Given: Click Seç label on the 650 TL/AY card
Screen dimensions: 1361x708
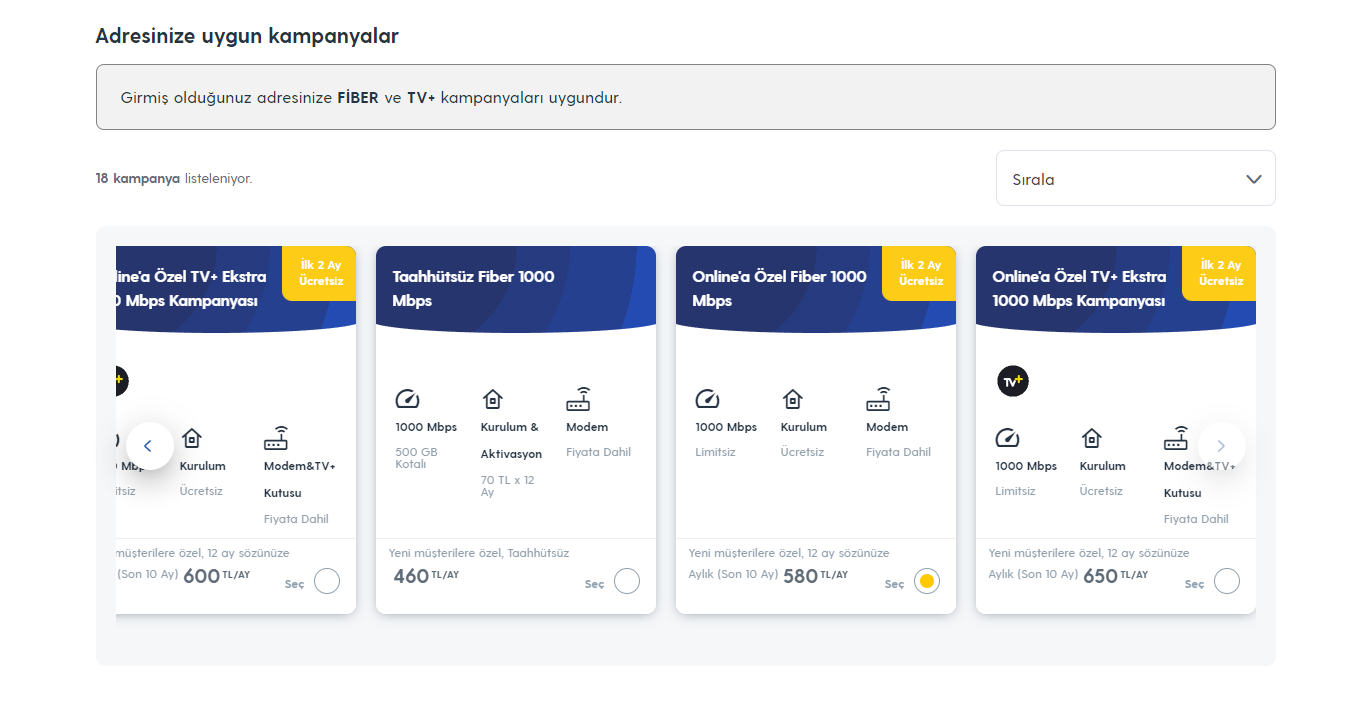Looking at the screenshot, I should click(1194, 584).
